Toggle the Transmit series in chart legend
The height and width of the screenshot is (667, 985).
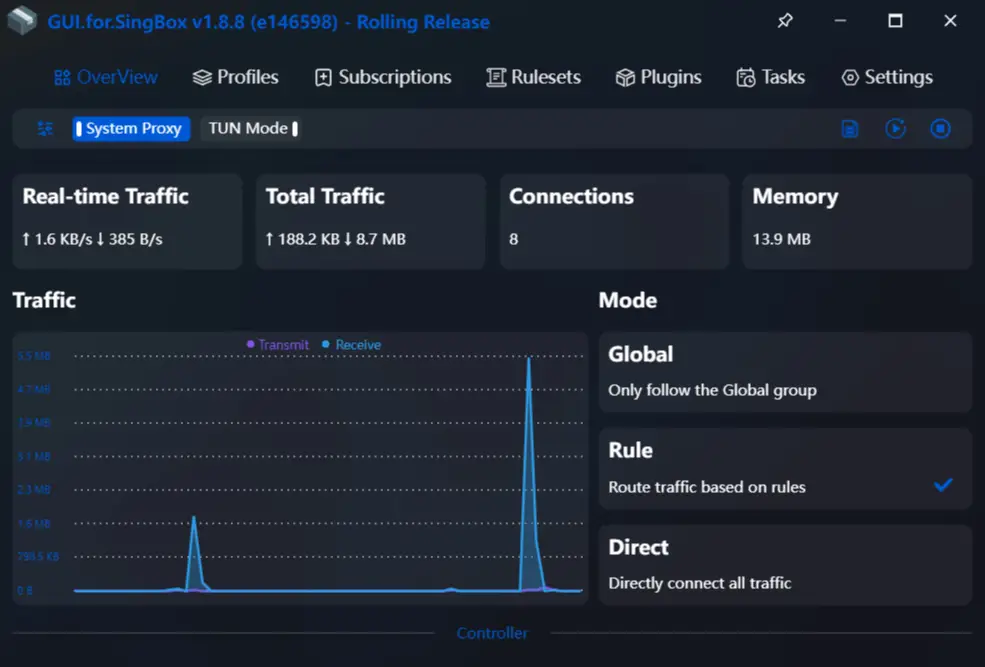tap(278, 345)
